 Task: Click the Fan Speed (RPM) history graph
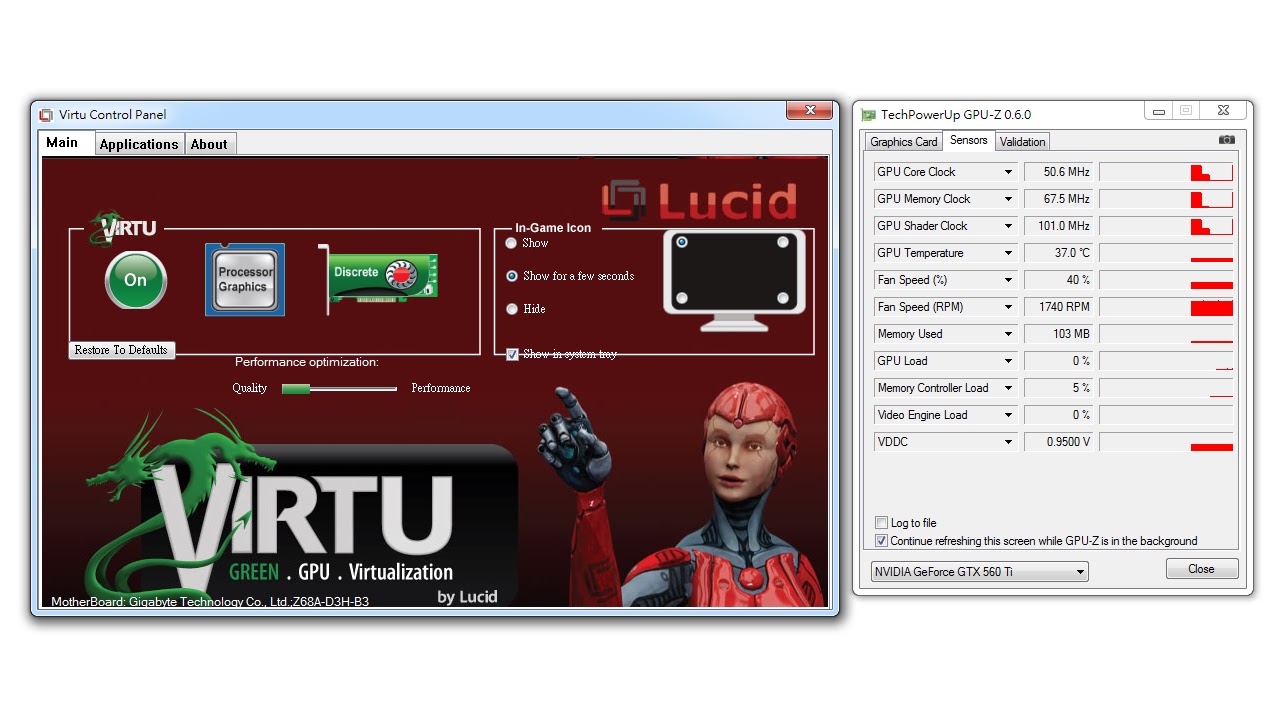(1166, 307)
